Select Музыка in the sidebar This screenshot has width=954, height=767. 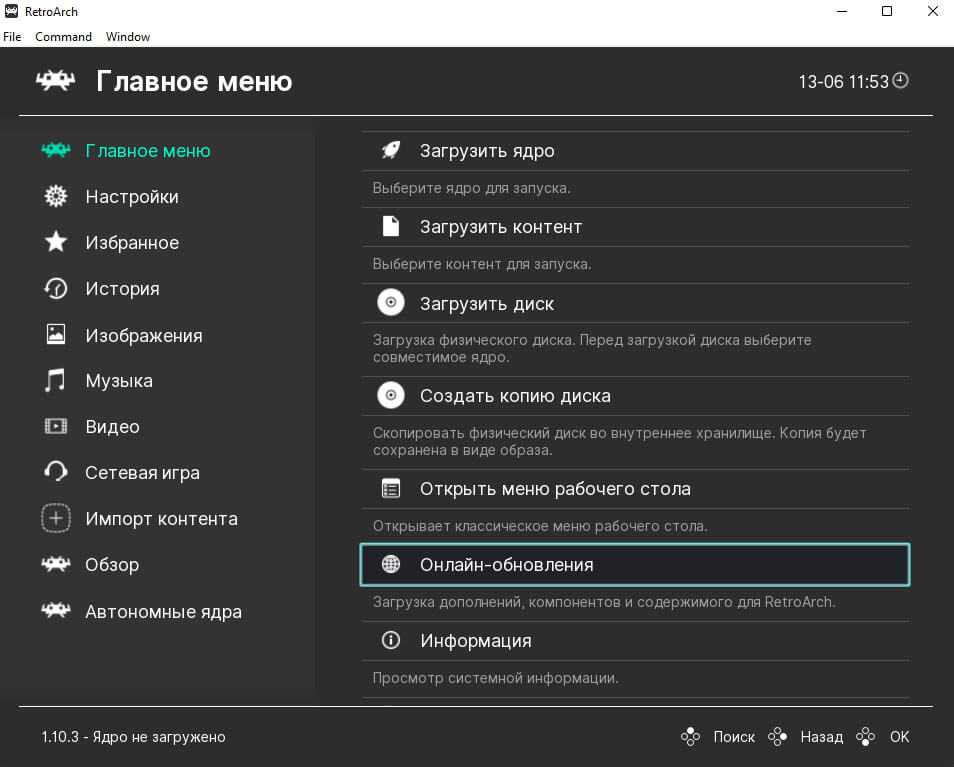pos(119,381)
